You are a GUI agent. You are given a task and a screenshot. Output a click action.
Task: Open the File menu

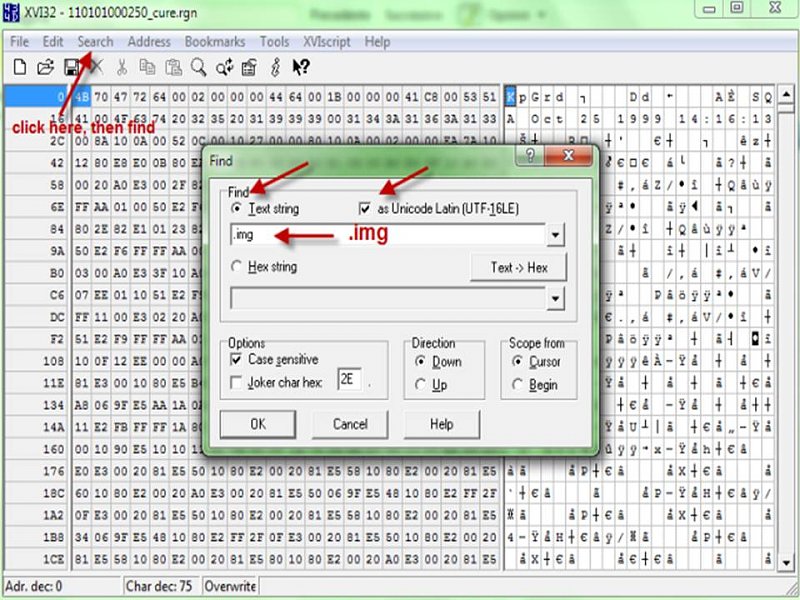19,42
